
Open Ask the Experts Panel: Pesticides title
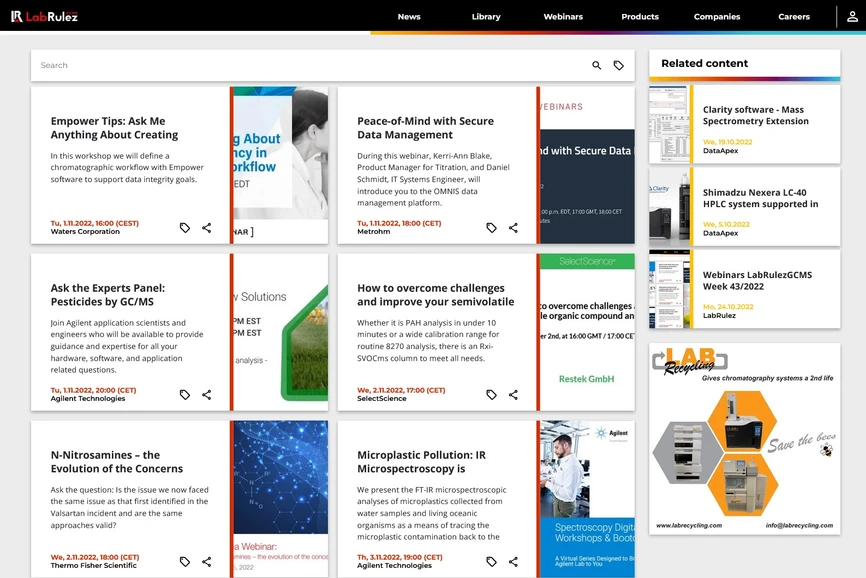coord(108,294)
